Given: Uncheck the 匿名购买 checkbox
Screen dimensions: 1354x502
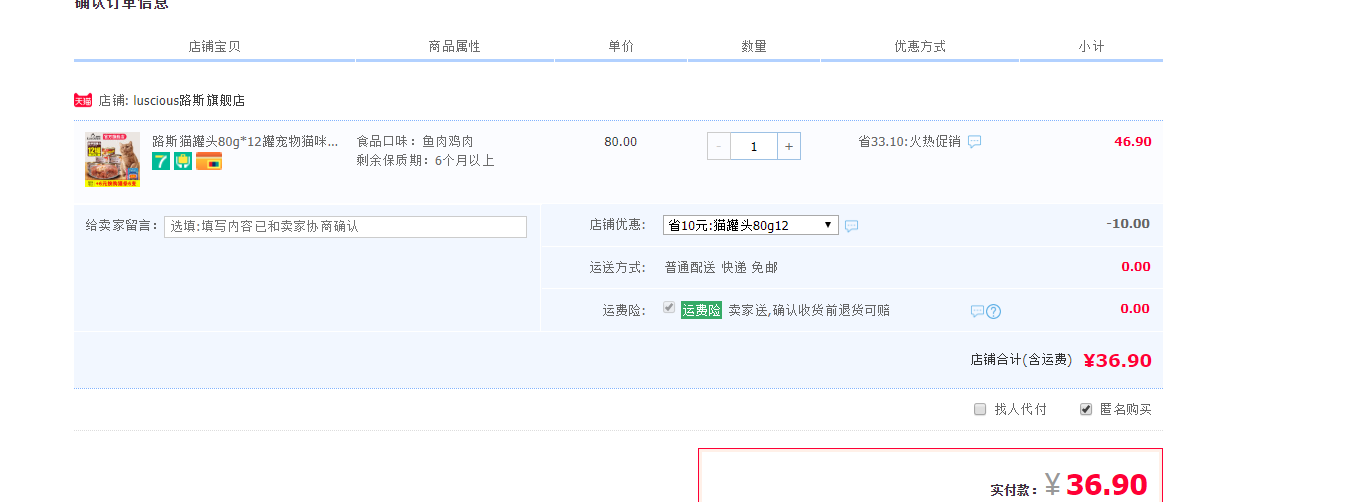Looking at the screenshot, I should click(1086, 409).
